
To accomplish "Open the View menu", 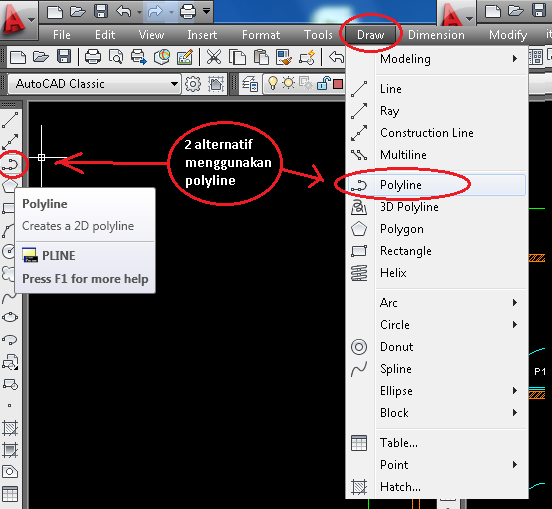I will click(151, 35).
